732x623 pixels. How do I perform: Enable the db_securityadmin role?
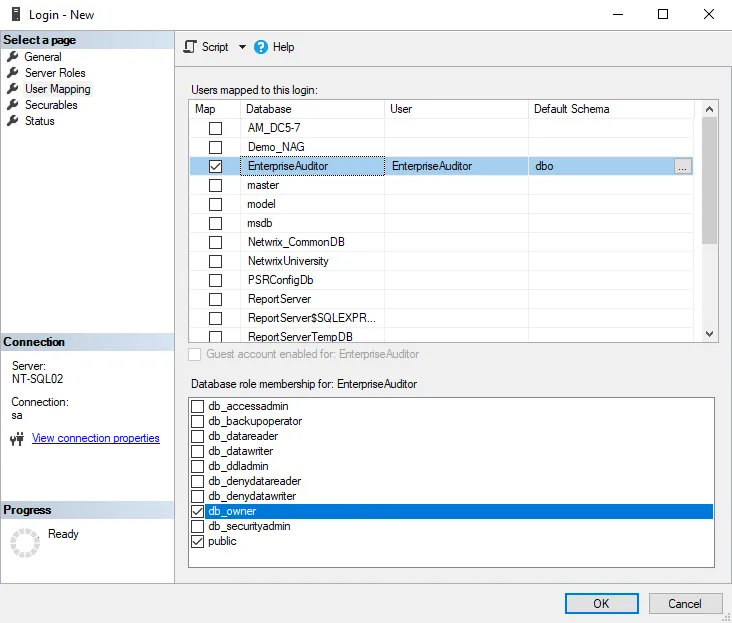197,526
